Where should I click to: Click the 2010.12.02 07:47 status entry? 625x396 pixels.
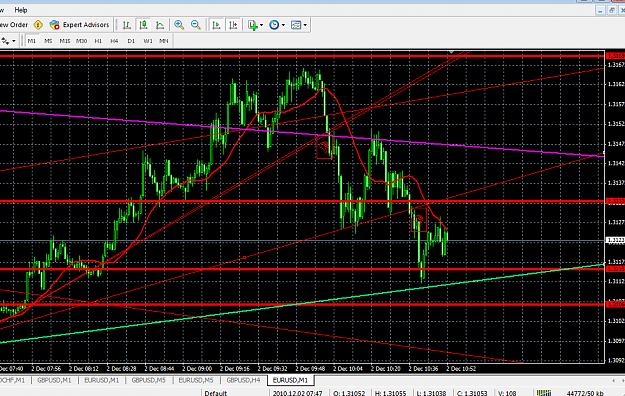[x=297, y=393]
